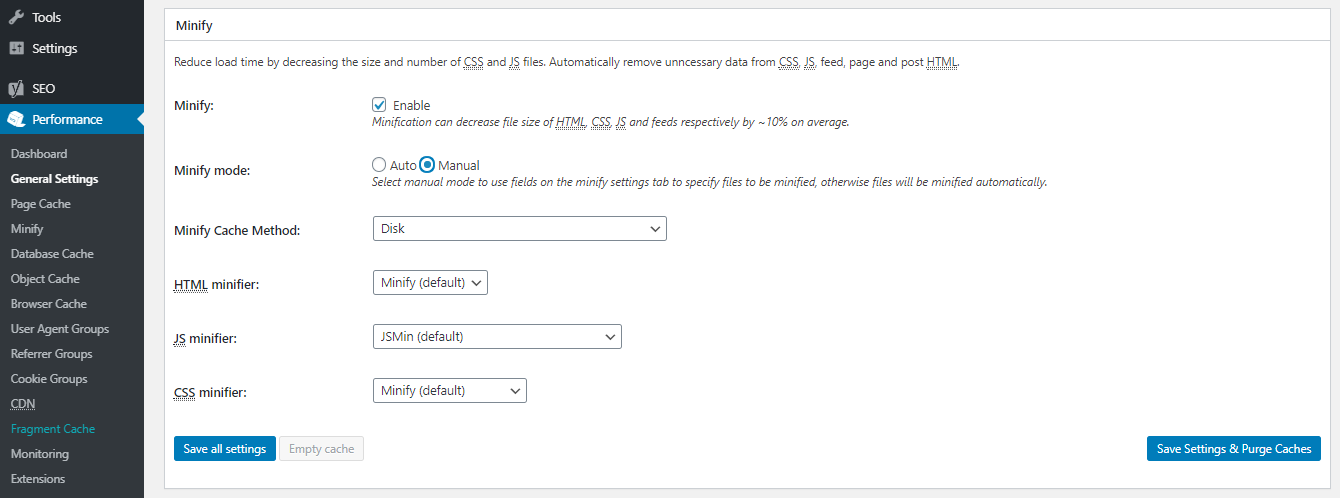Open the Page Cache submenu item
The height and width of the screenshot is (498, 1340).
[40, 204]
